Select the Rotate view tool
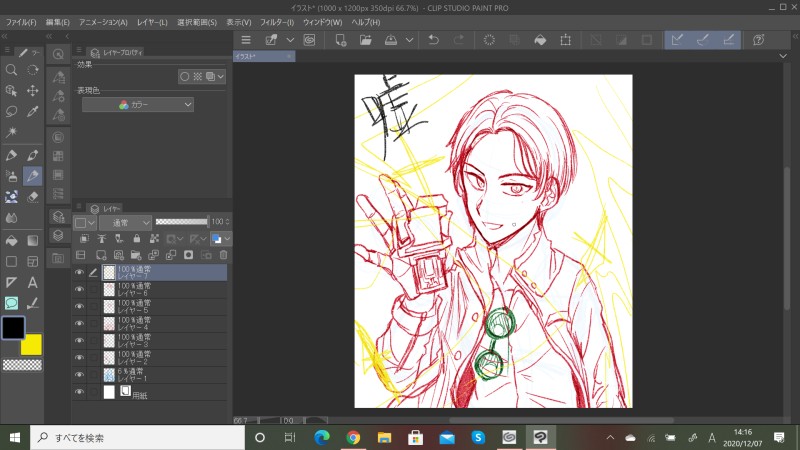 [x=33, y=70]
